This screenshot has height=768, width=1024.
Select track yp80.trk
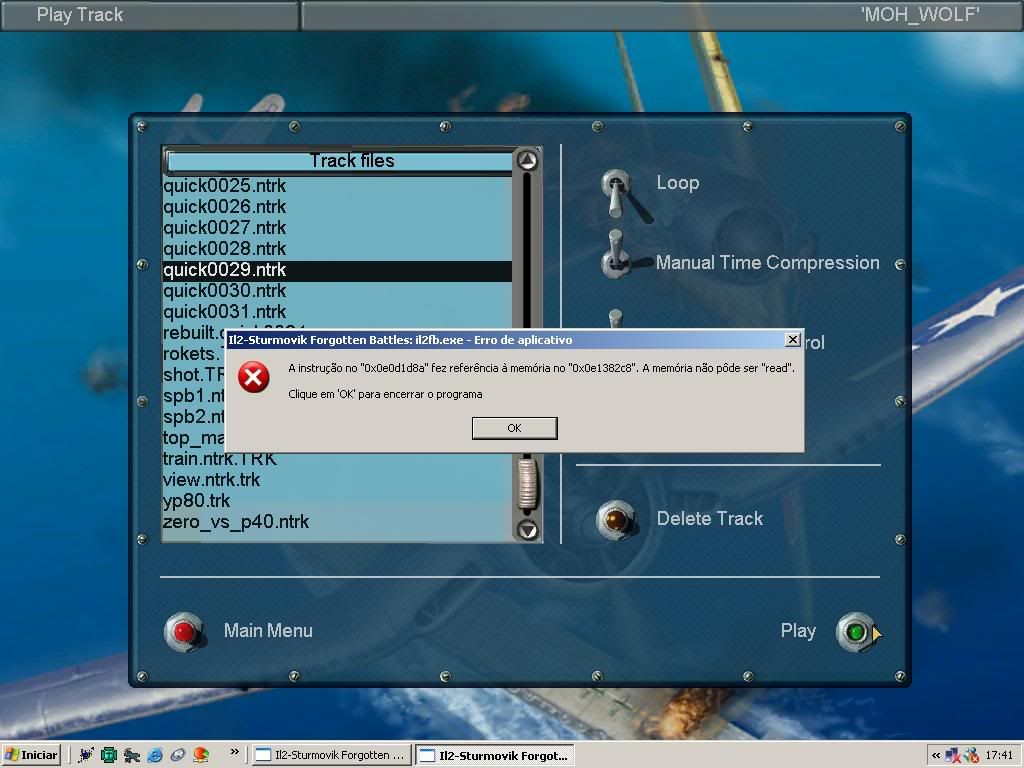click(337, 501)
